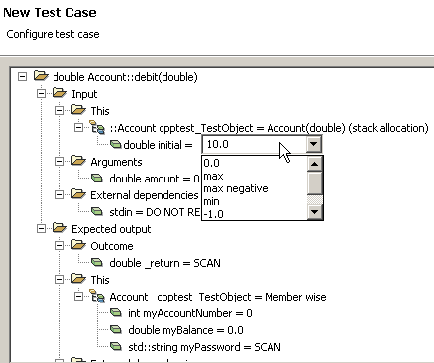Image resolution: width=434 pixels, height=363 pixels.
Task: Collapse the This node under Expected output
Action: (x=60, y=279)
